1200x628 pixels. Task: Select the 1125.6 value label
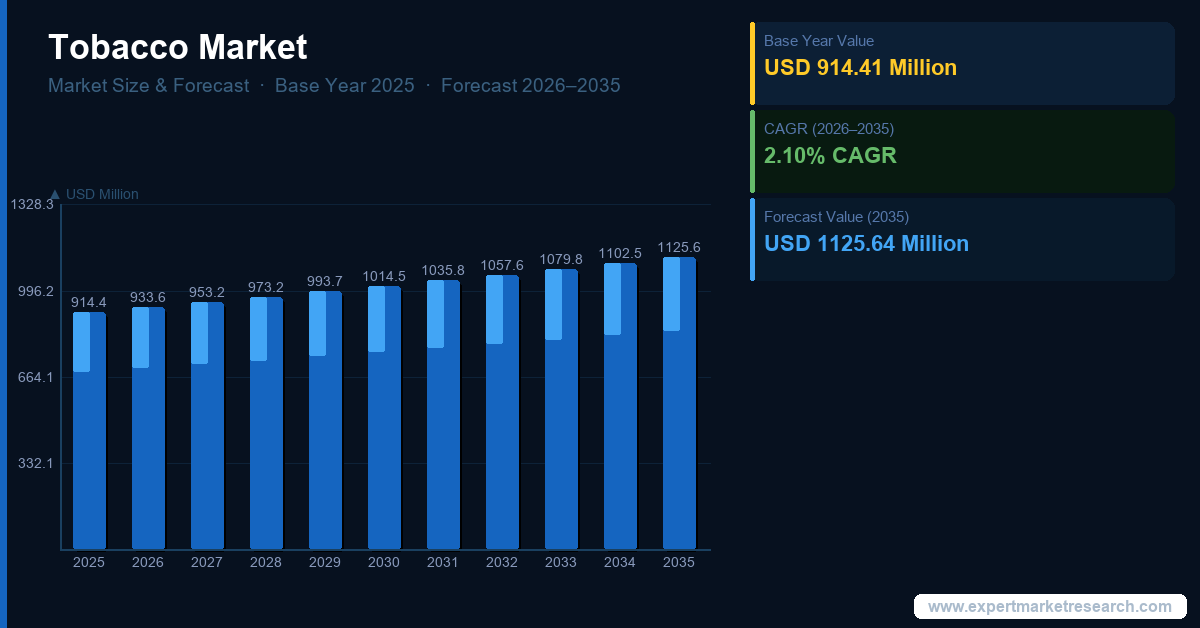pyautogui.click(x=678, y=247)
